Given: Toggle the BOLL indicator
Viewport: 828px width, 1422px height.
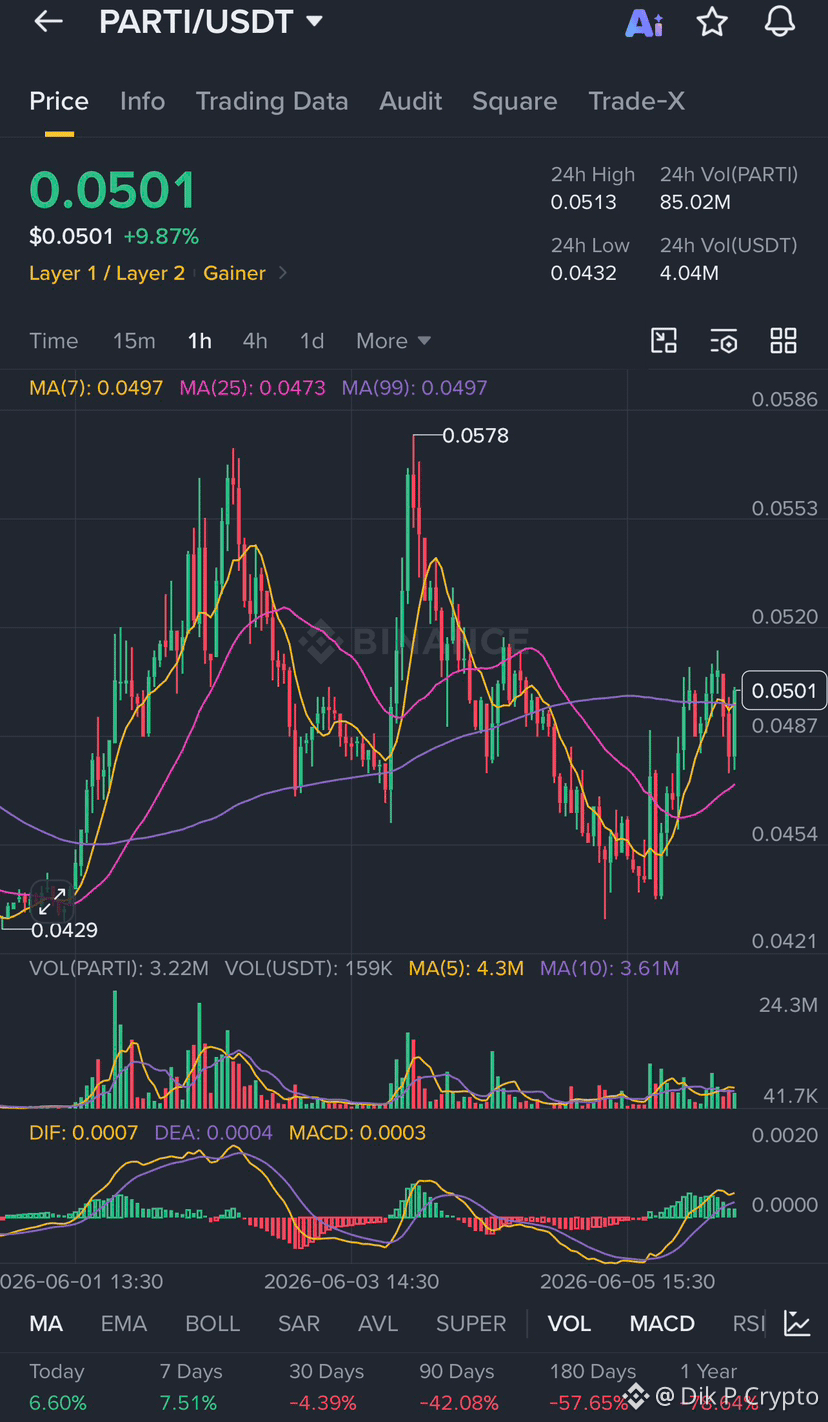Looking at the screenshot, I should point(213,1323).
